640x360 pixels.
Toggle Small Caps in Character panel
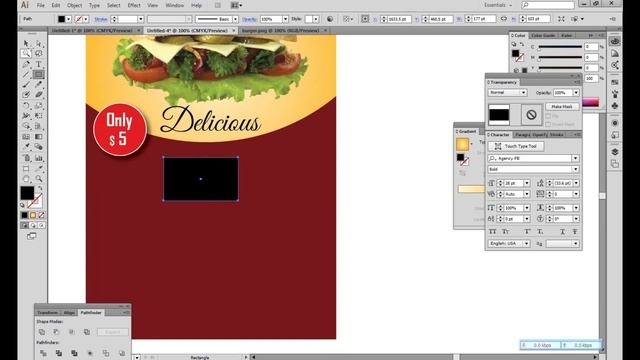505,231
